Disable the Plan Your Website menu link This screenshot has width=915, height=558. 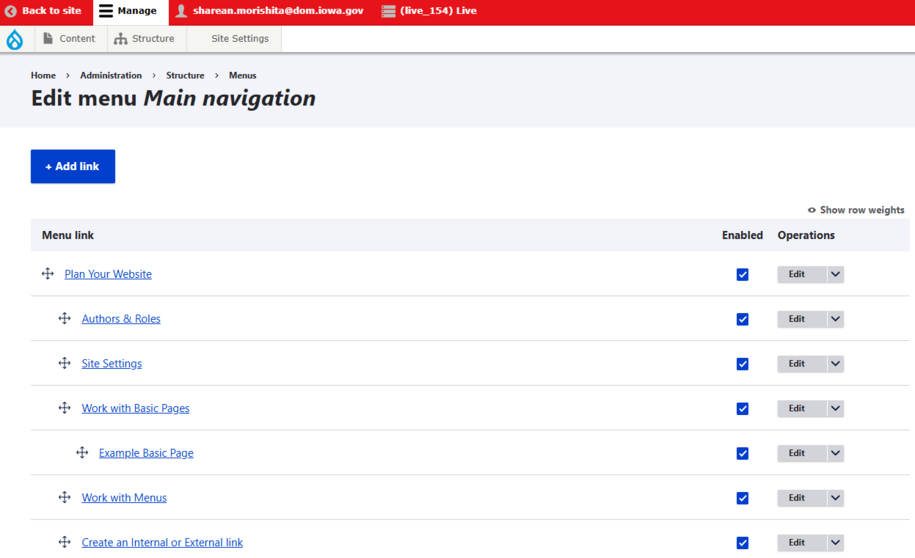[x=742, y=275]
